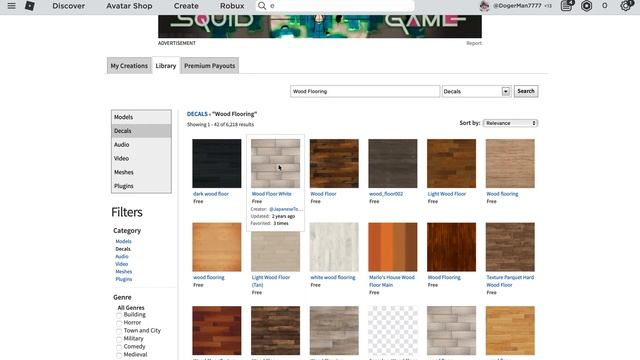Select Plugins in the library sidebar
Viewport: 640px width, 360px height.
point(141,186)
